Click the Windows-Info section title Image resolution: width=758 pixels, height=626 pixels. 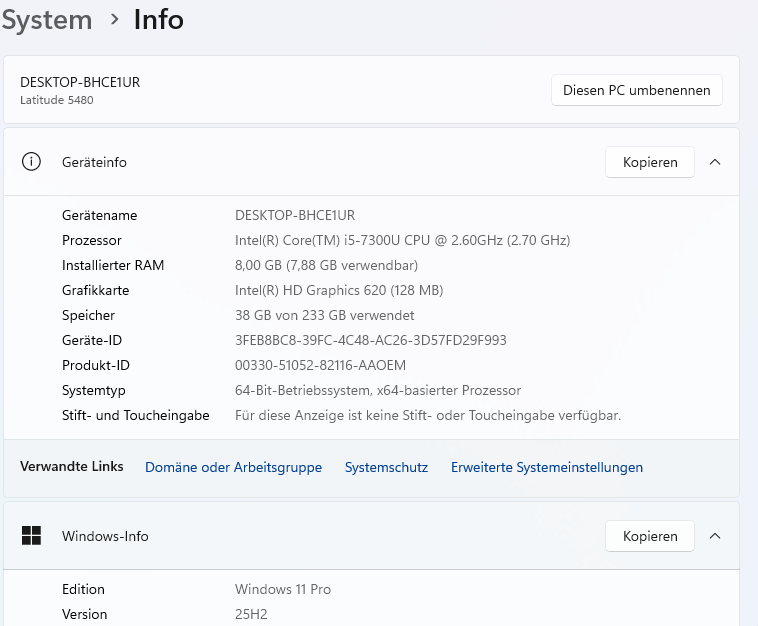coord(105,536)
